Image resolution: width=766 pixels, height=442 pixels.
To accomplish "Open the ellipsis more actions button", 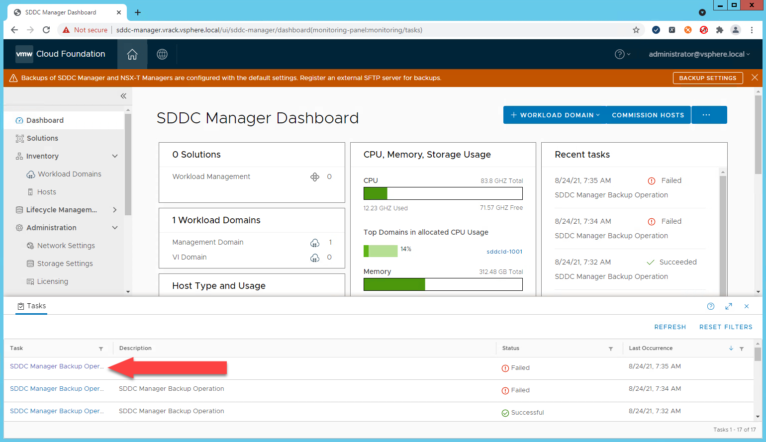I will point(708,115).
